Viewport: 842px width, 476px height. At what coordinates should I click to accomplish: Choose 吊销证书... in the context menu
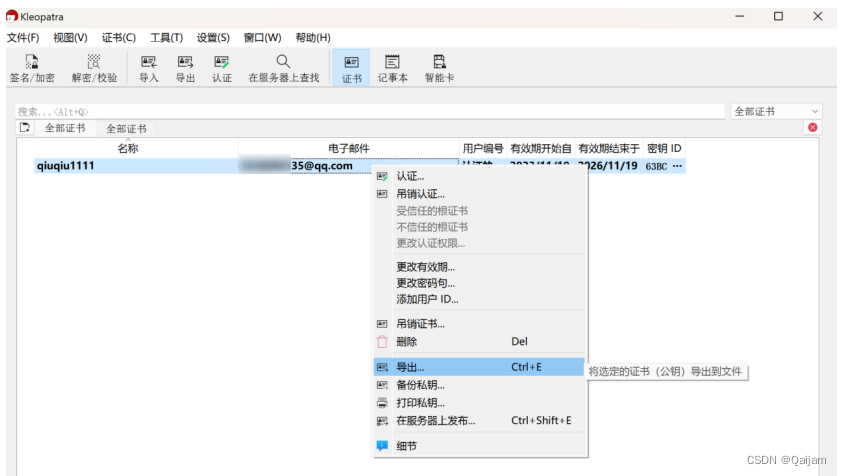478,324
